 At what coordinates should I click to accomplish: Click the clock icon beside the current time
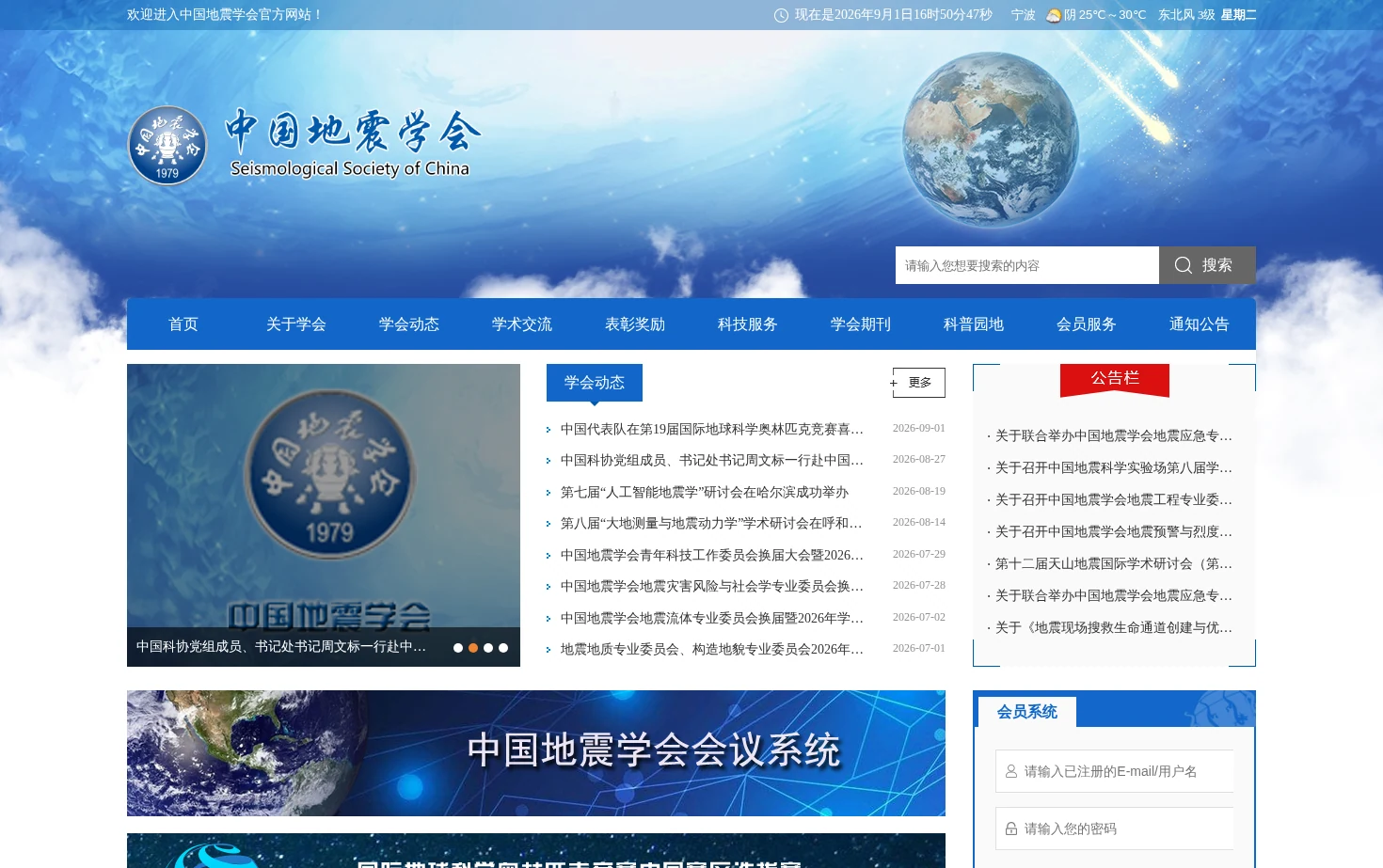[781, 15]
